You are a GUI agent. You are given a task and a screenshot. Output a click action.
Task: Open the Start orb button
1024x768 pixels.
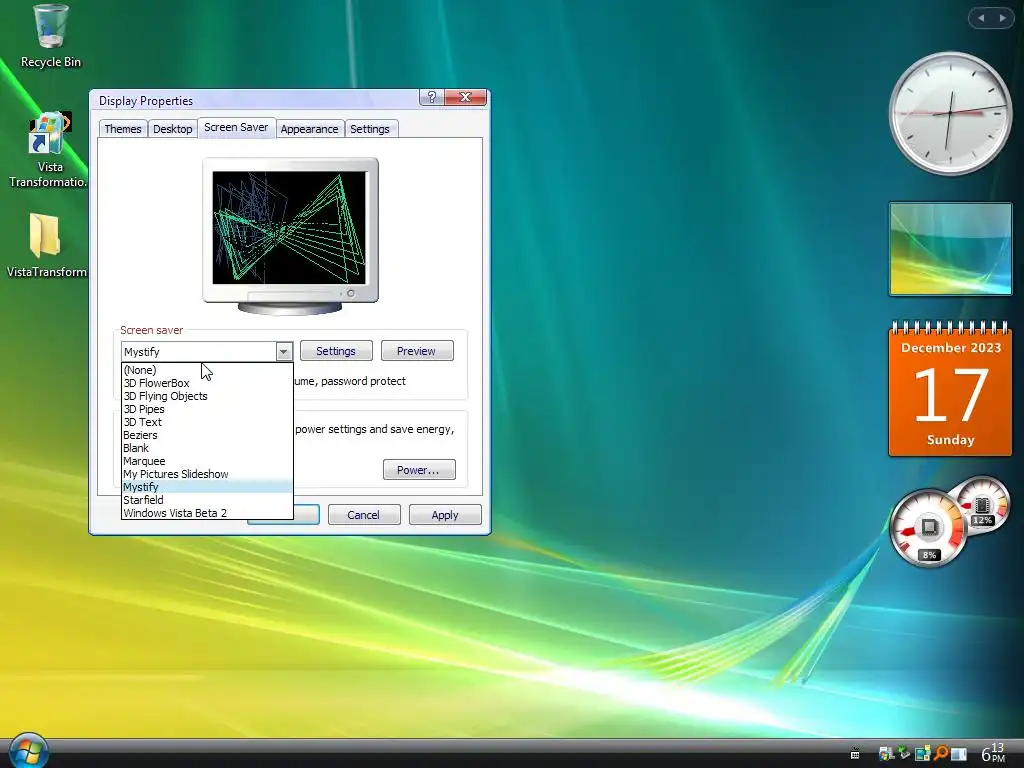click(27, 751)
